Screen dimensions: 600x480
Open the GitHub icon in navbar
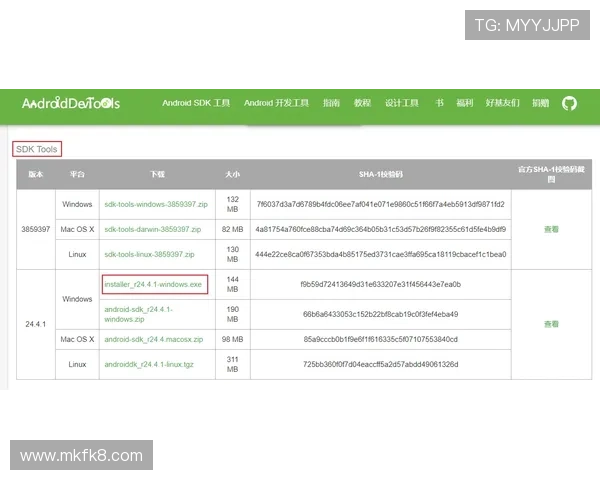[569, 103]
